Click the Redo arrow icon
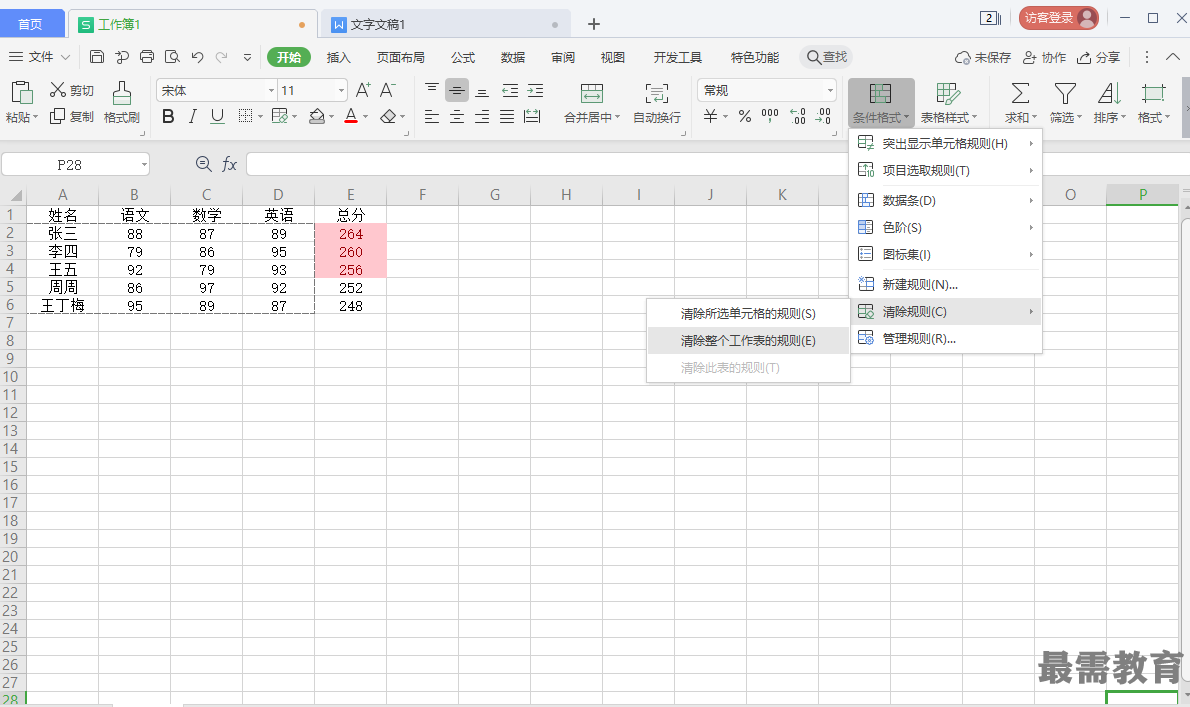 (222, 57)
